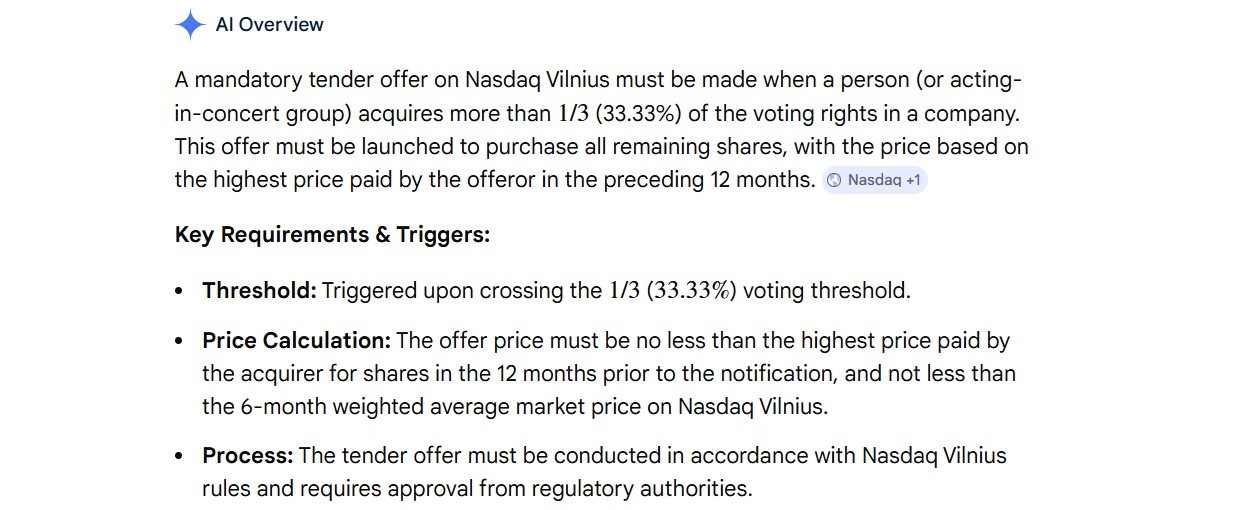Click "1/3 (33.33%)" in the Threshold bullet
The image size is (1251, 510).
(672, 291)
